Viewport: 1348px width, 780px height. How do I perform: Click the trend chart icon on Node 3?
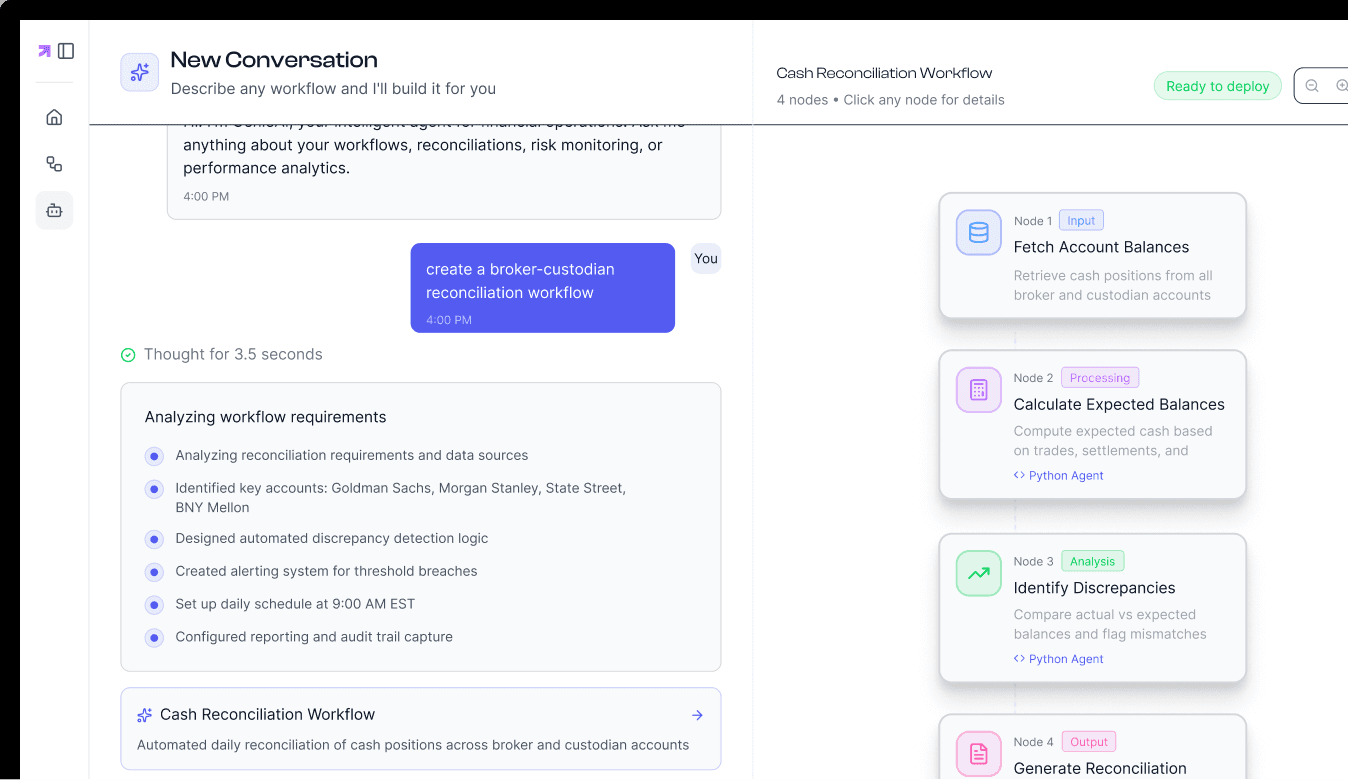pyautogui.click(x=979, y=574)
